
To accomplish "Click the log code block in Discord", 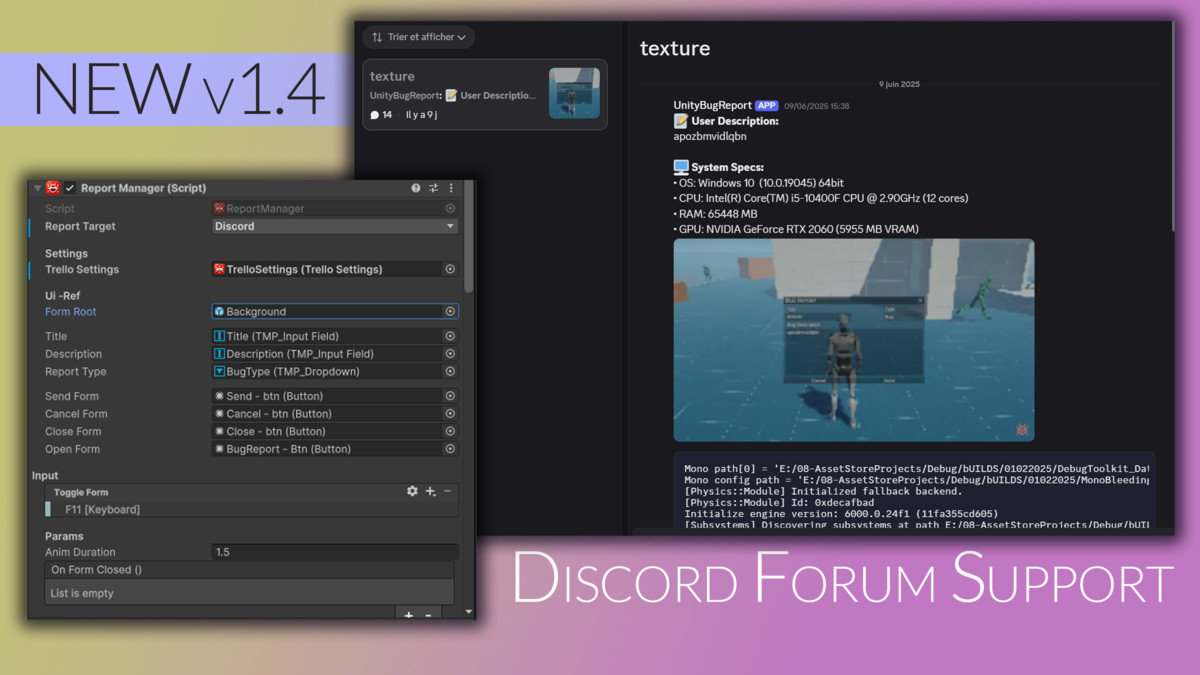I will click(914, 492).
